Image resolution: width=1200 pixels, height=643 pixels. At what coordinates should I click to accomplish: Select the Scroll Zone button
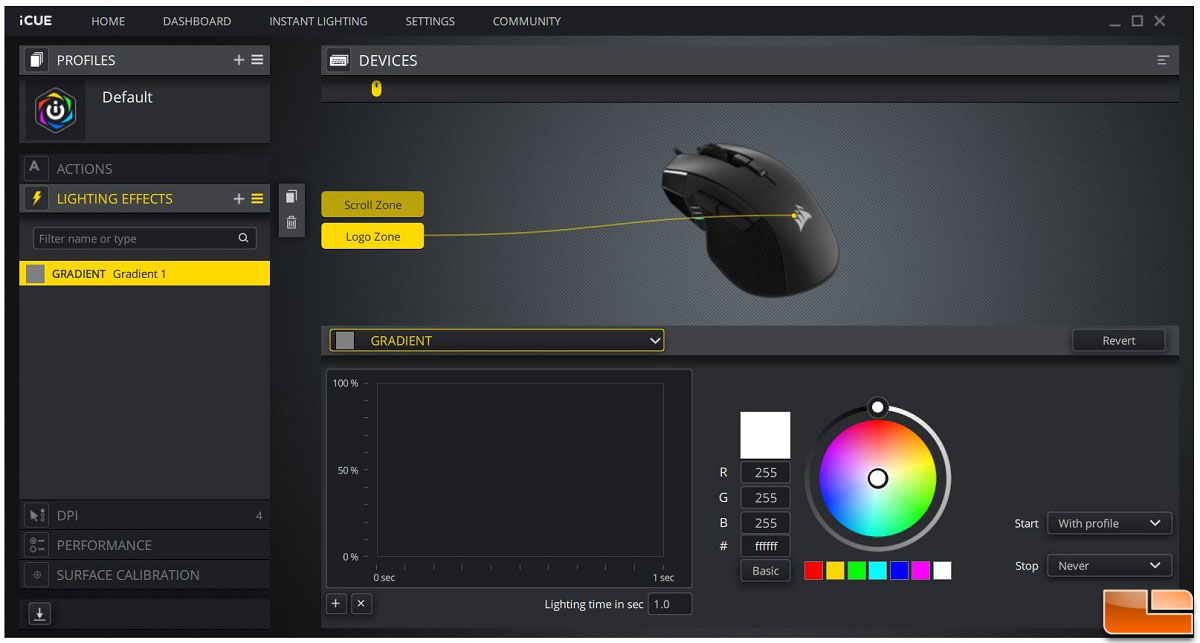click(373, 205)
